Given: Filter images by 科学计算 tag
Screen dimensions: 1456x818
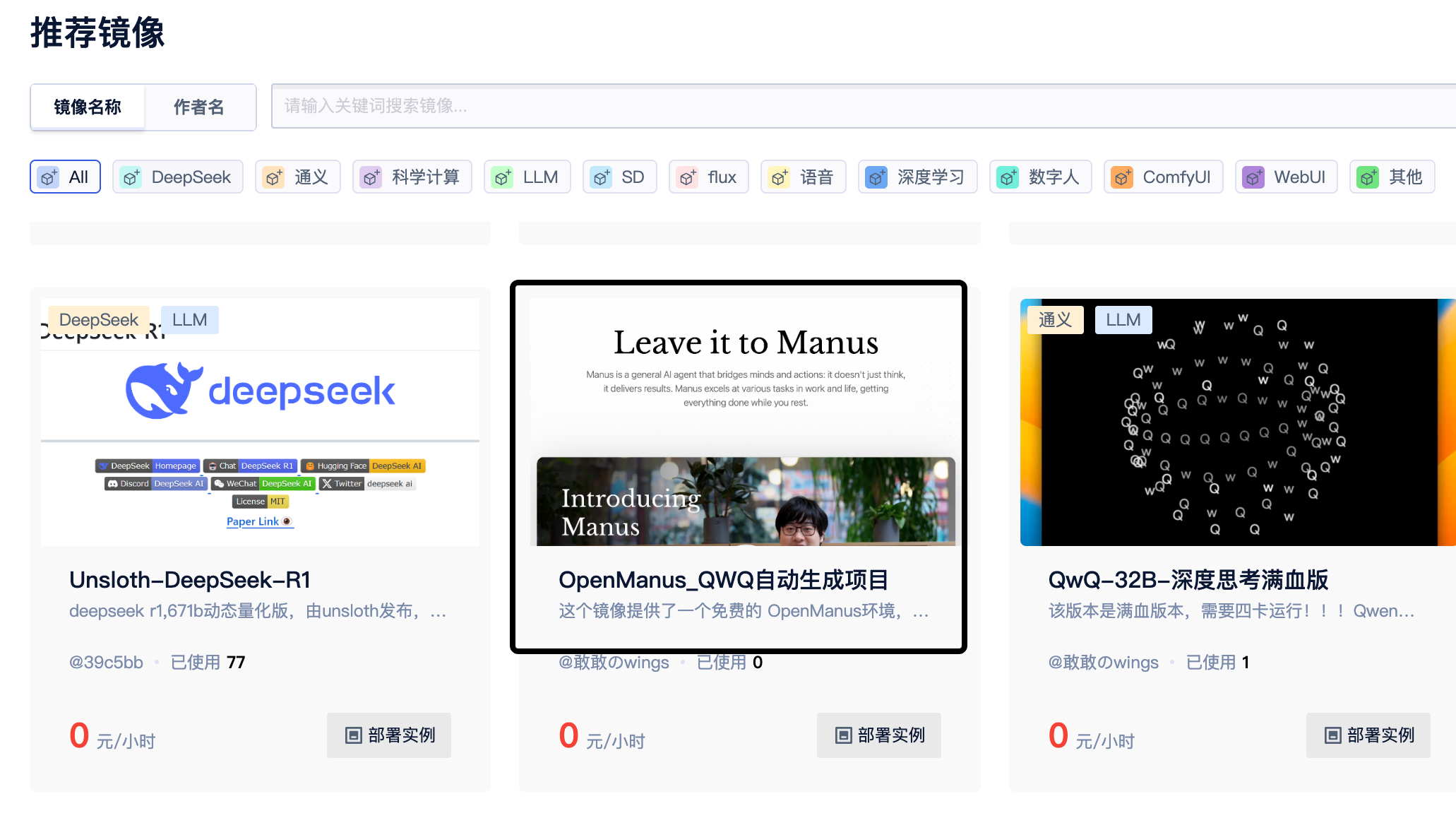Looking at the screenshot, I should click(412, 177).
